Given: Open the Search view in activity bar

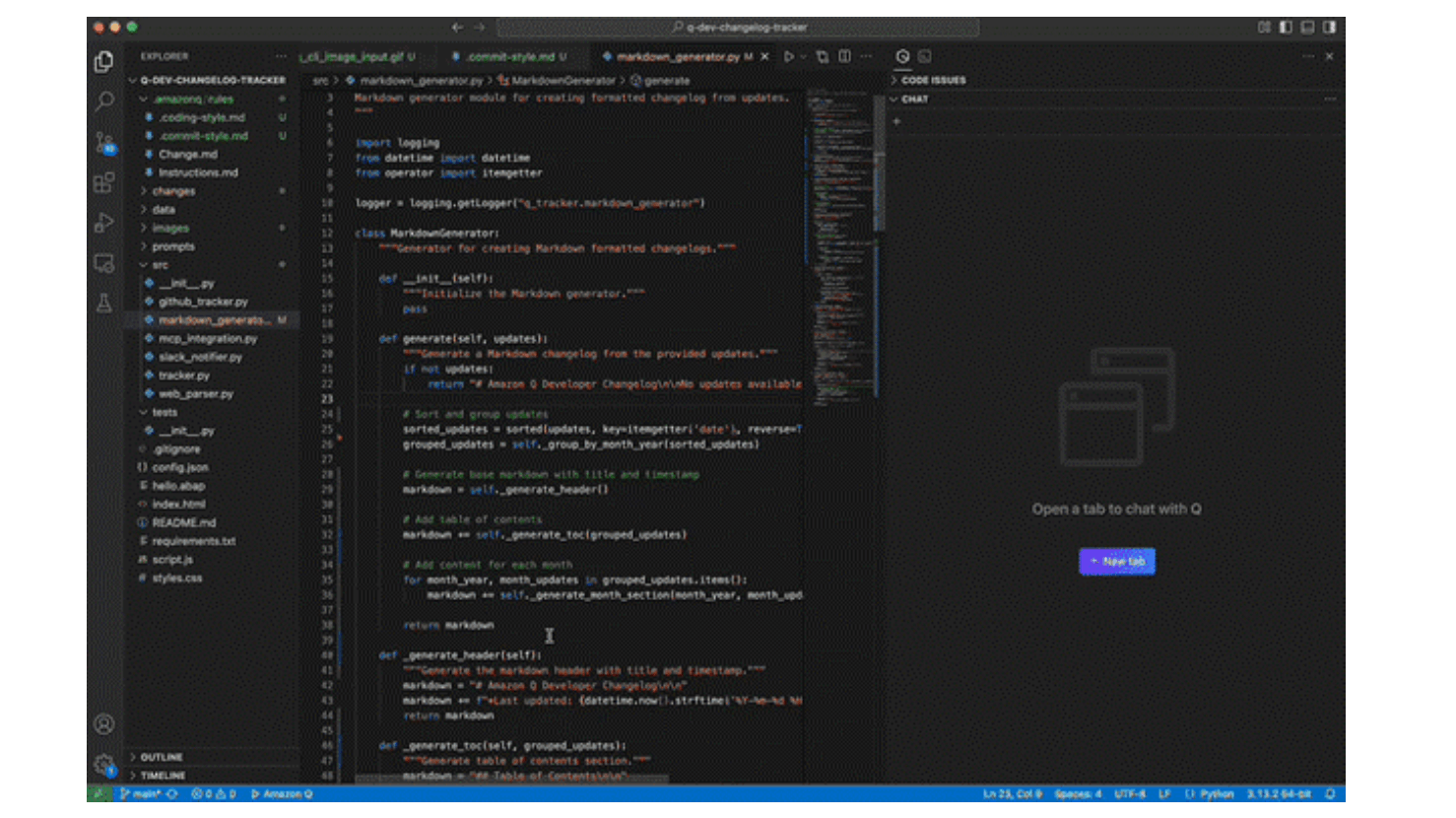Looking at the screenshot, I should 103,102.
